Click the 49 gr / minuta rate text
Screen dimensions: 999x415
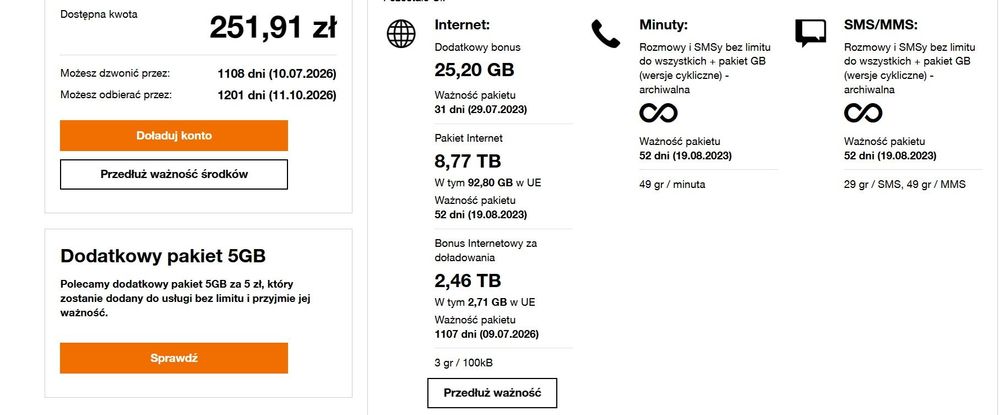[672, 185]
